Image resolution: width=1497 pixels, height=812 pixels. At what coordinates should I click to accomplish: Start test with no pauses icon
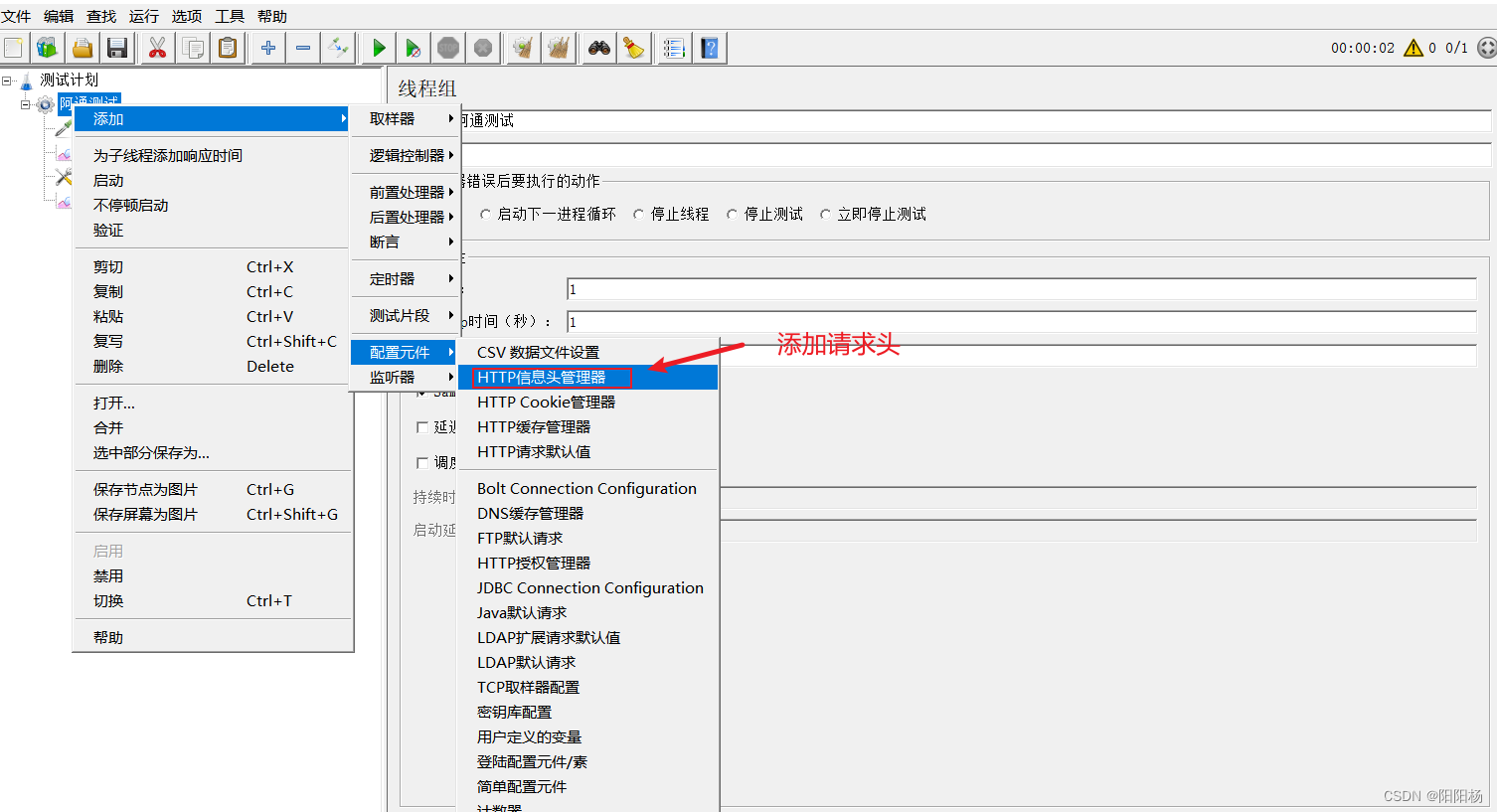414,48
